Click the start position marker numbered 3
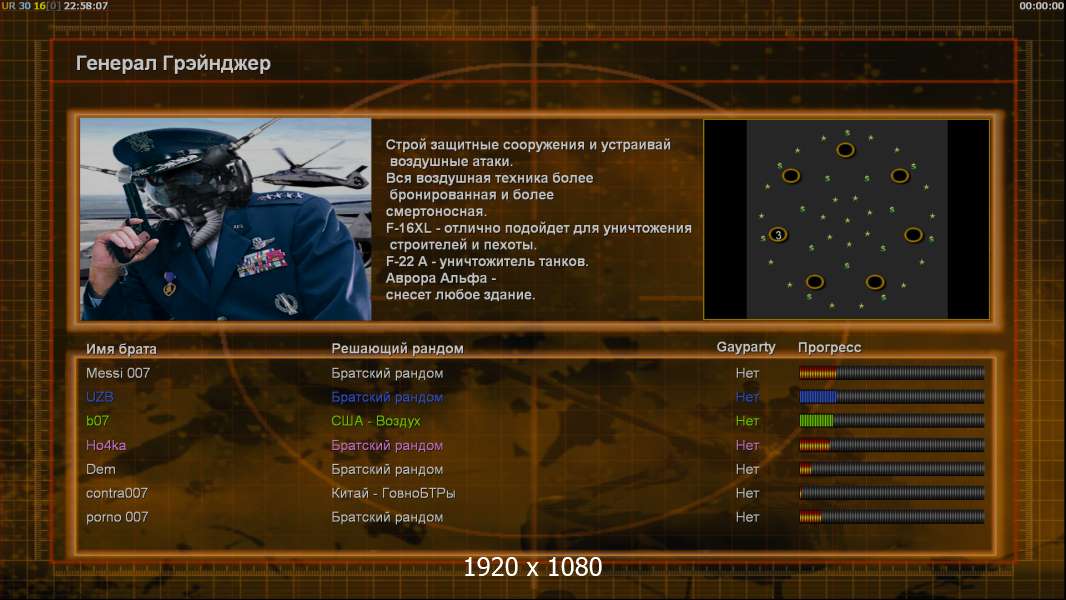 778,235
